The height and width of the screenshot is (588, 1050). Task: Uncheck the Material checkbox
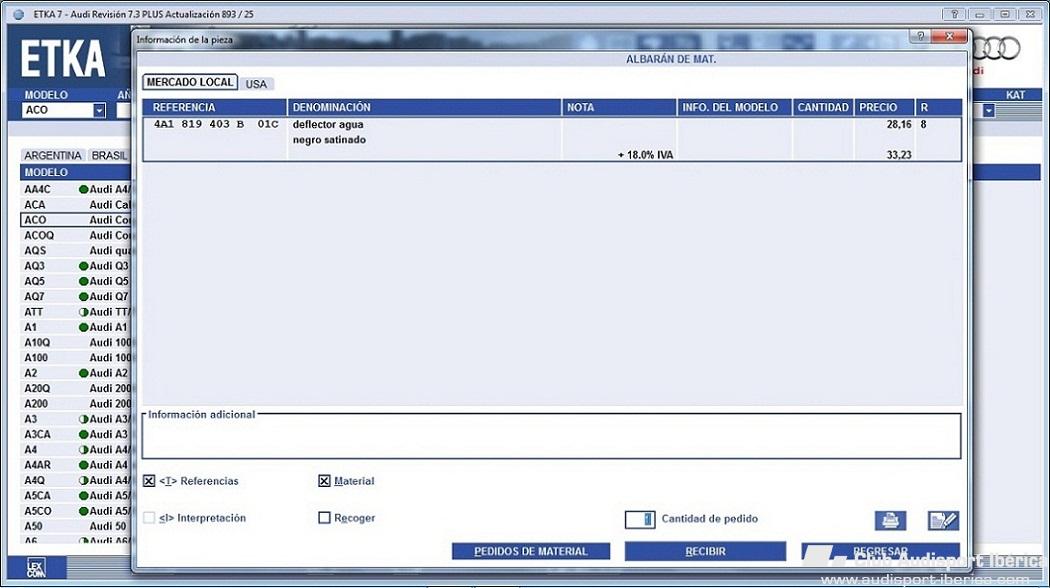[324, 481]
